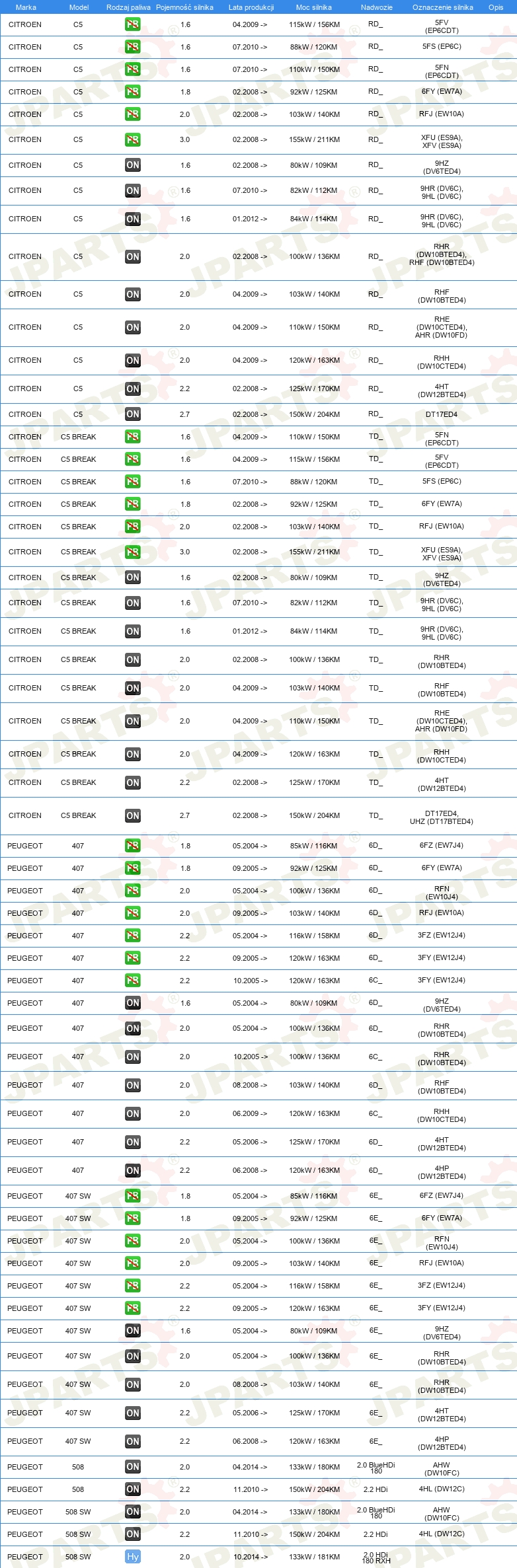Click ON icon in C5 BREAK 120kW / 163KM RHH row

coord(133,754)
